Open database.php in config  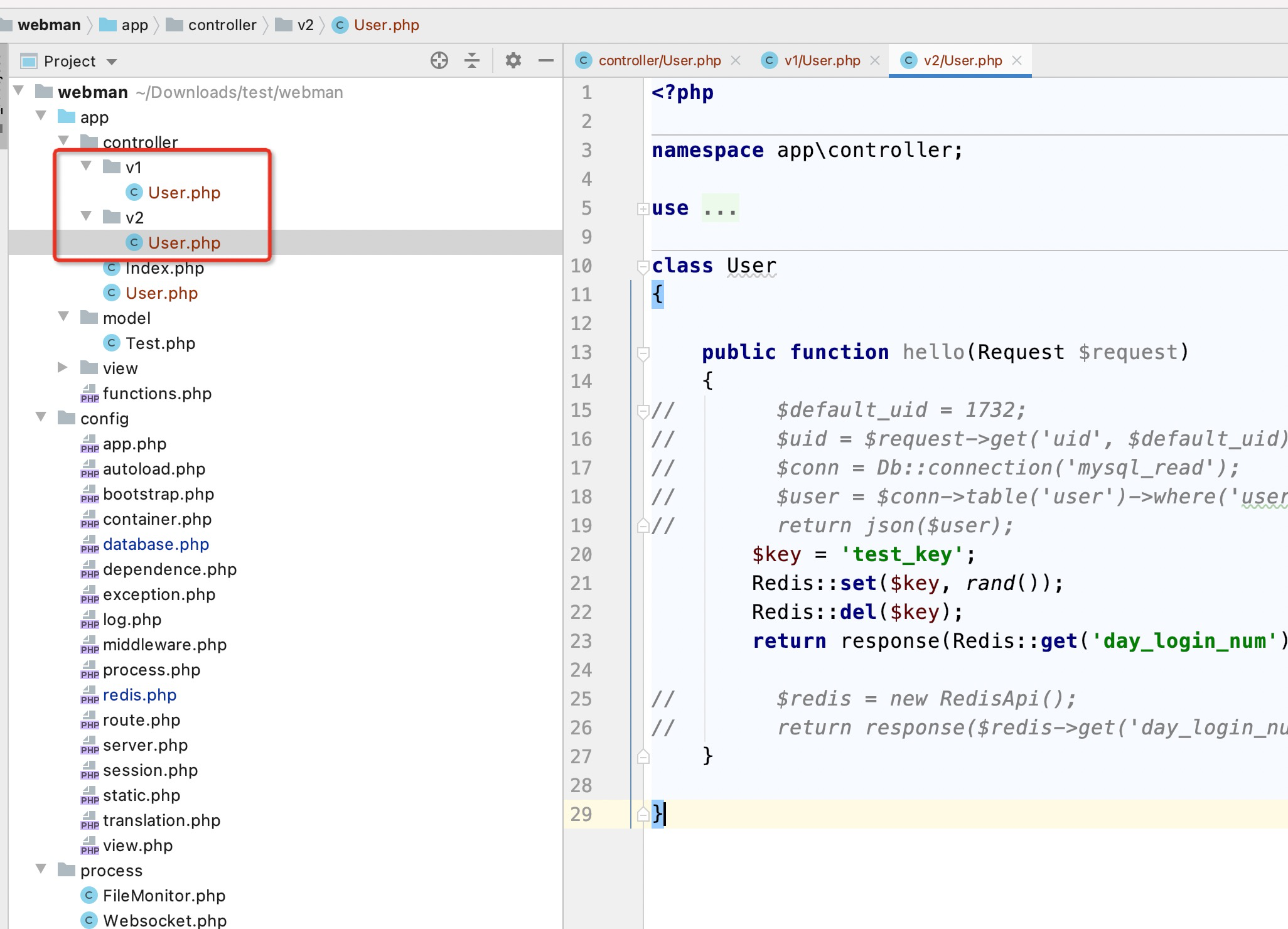pos(156,544)
